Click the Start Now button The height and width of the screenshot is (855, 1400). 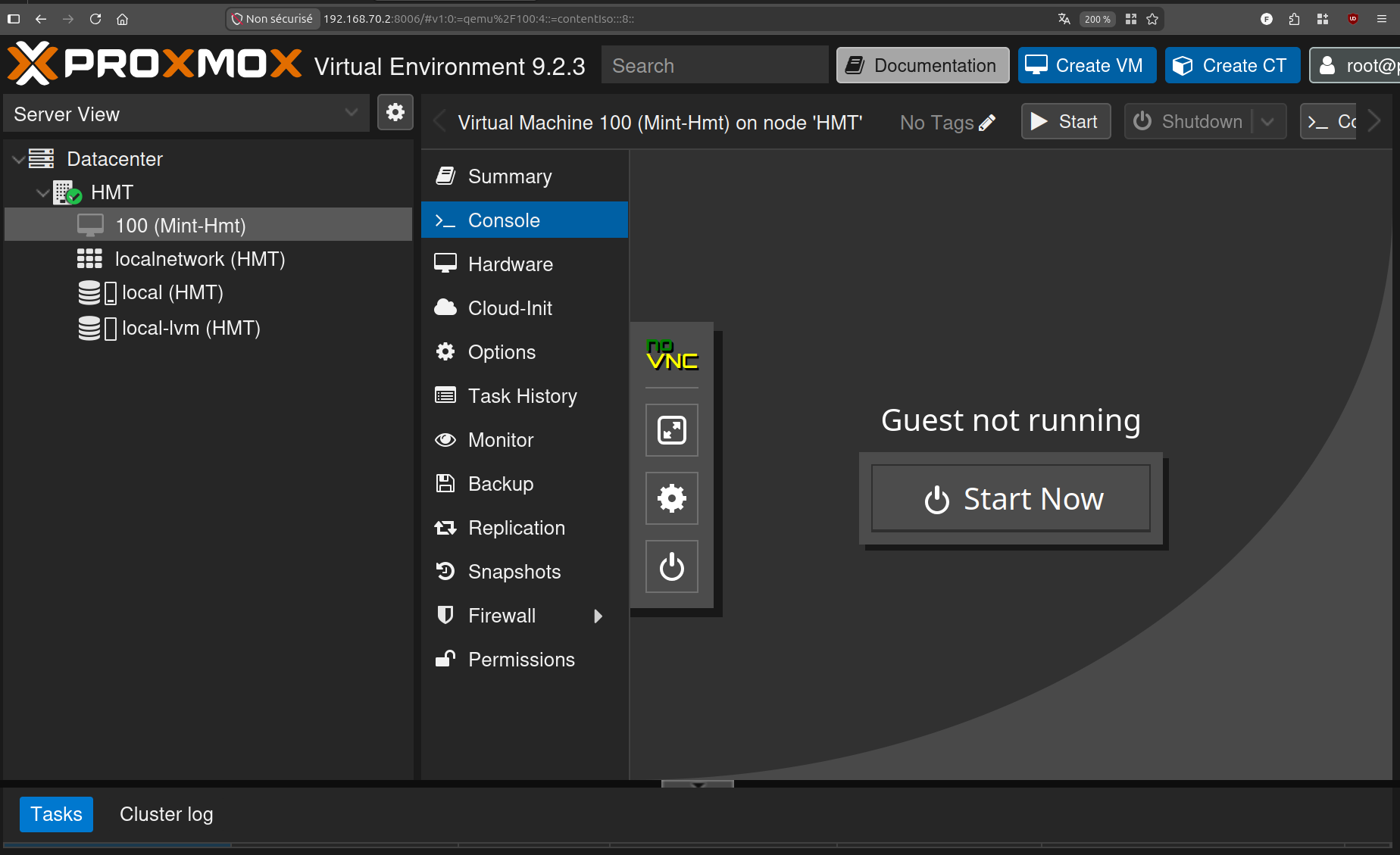pos(1011,498)
